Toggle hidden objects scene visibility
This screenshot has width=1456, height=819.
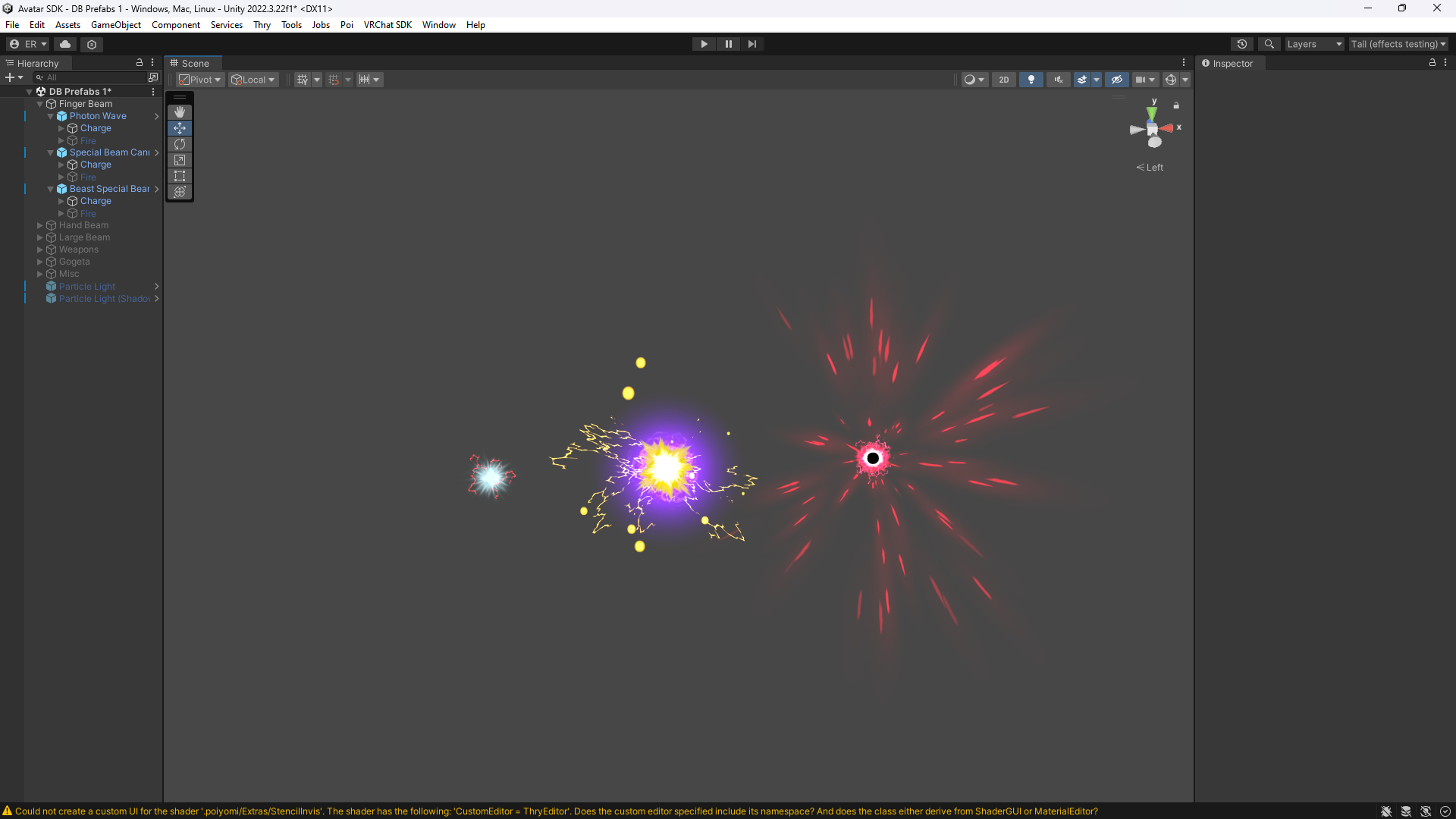pos(1116,80)
